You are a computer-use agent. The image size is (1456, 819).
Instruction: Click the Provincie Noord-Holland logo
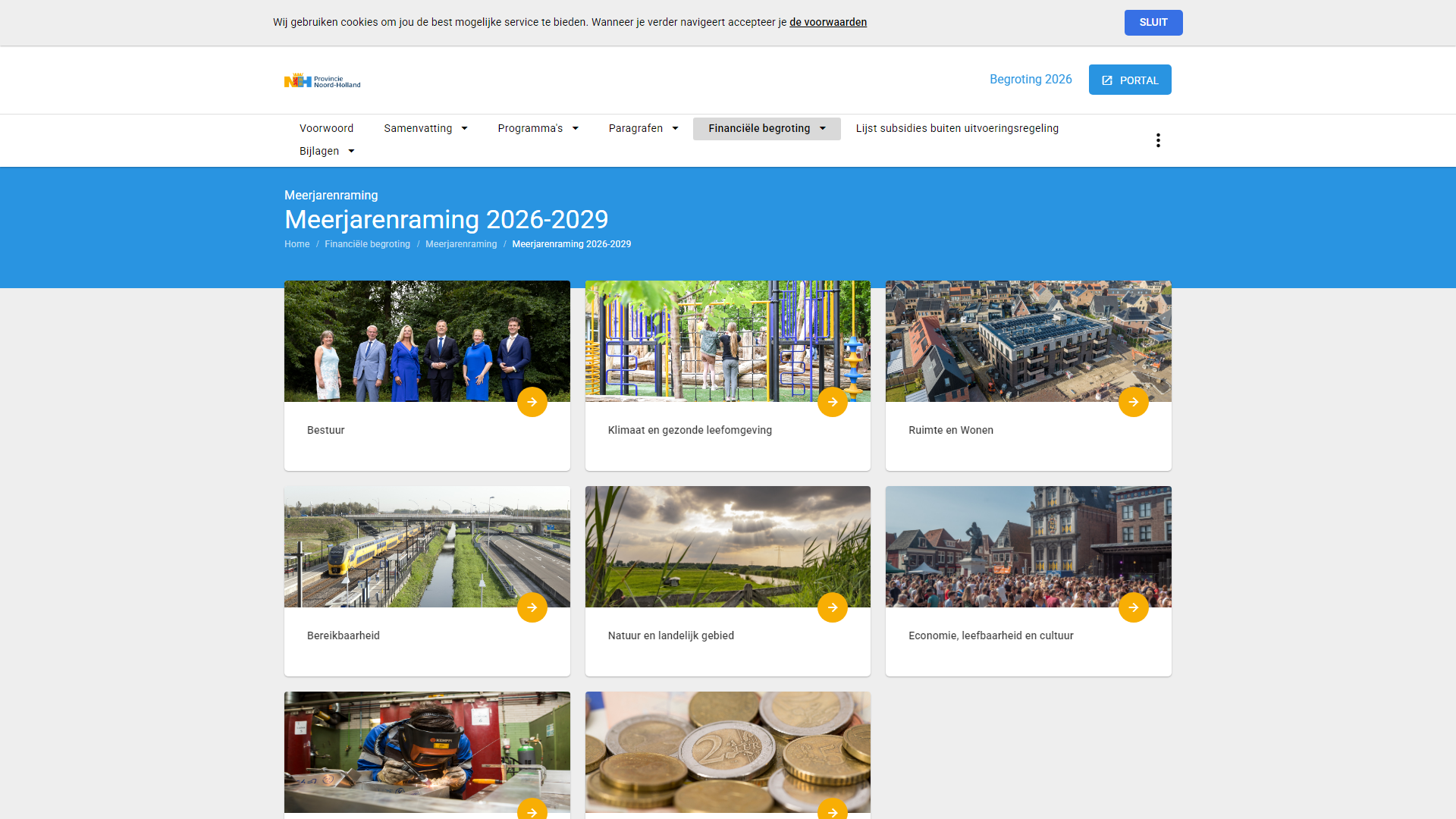point(322,80)
